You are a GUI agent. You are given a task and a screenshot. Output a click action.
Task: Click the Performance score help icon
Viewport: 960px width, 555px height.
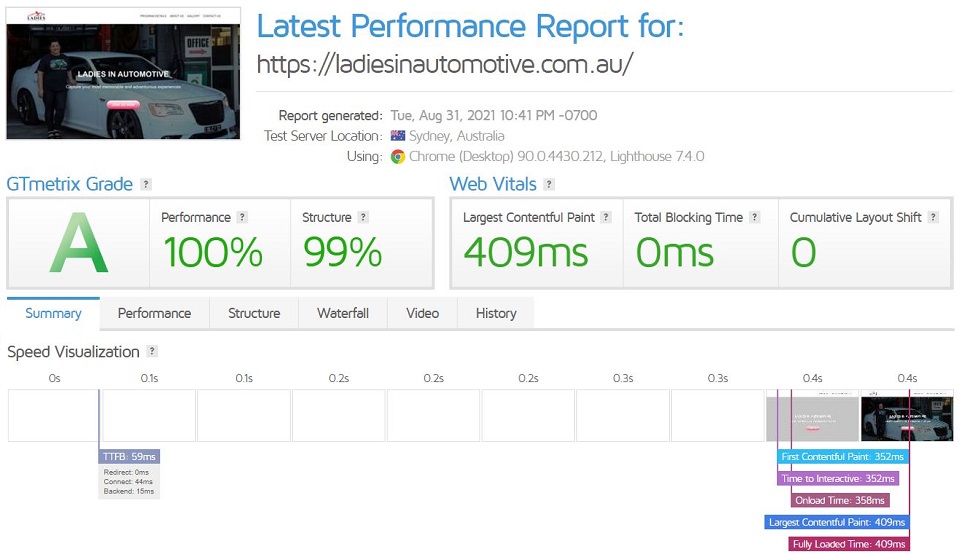[x=242, y=217]
